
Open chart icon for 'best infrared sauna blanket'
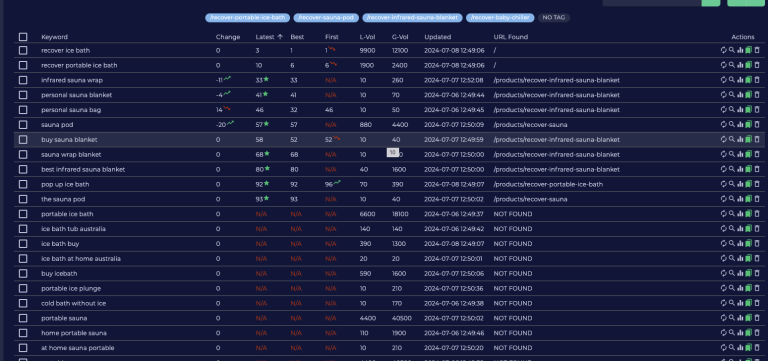pyautogui.click(x=740, y=169)
